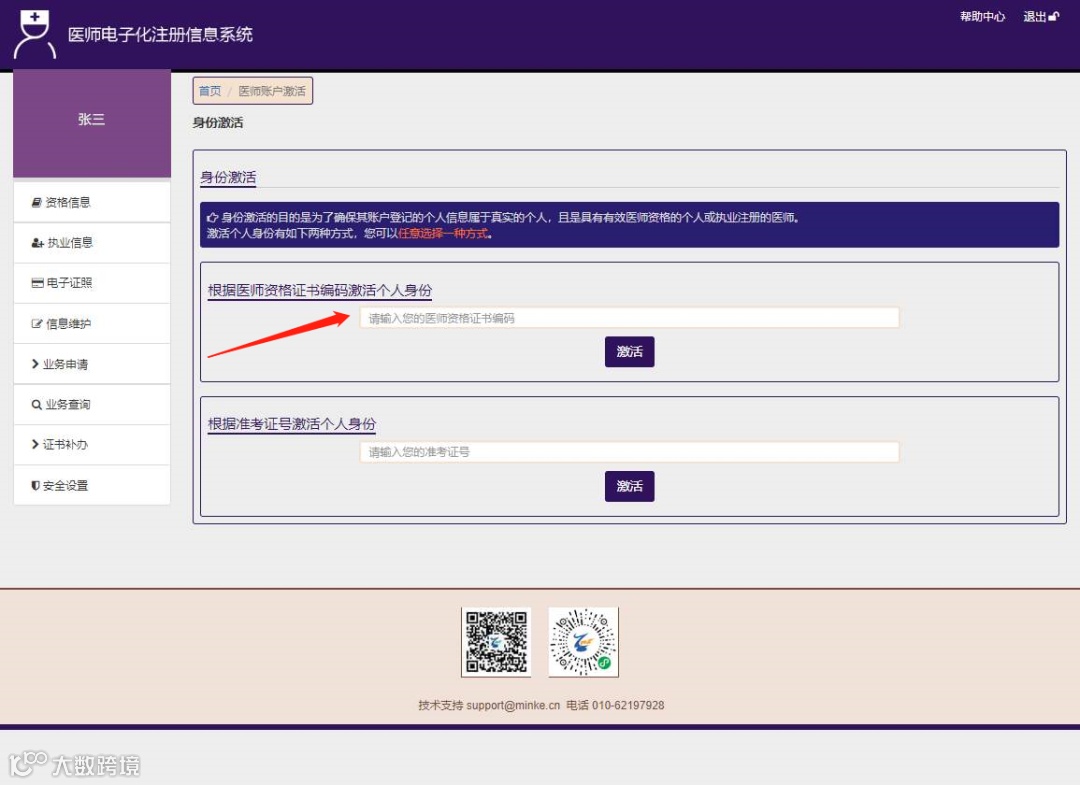Focus the 准考证号 input field
This screenshot has height=785, width=1080.
(628, 451)
